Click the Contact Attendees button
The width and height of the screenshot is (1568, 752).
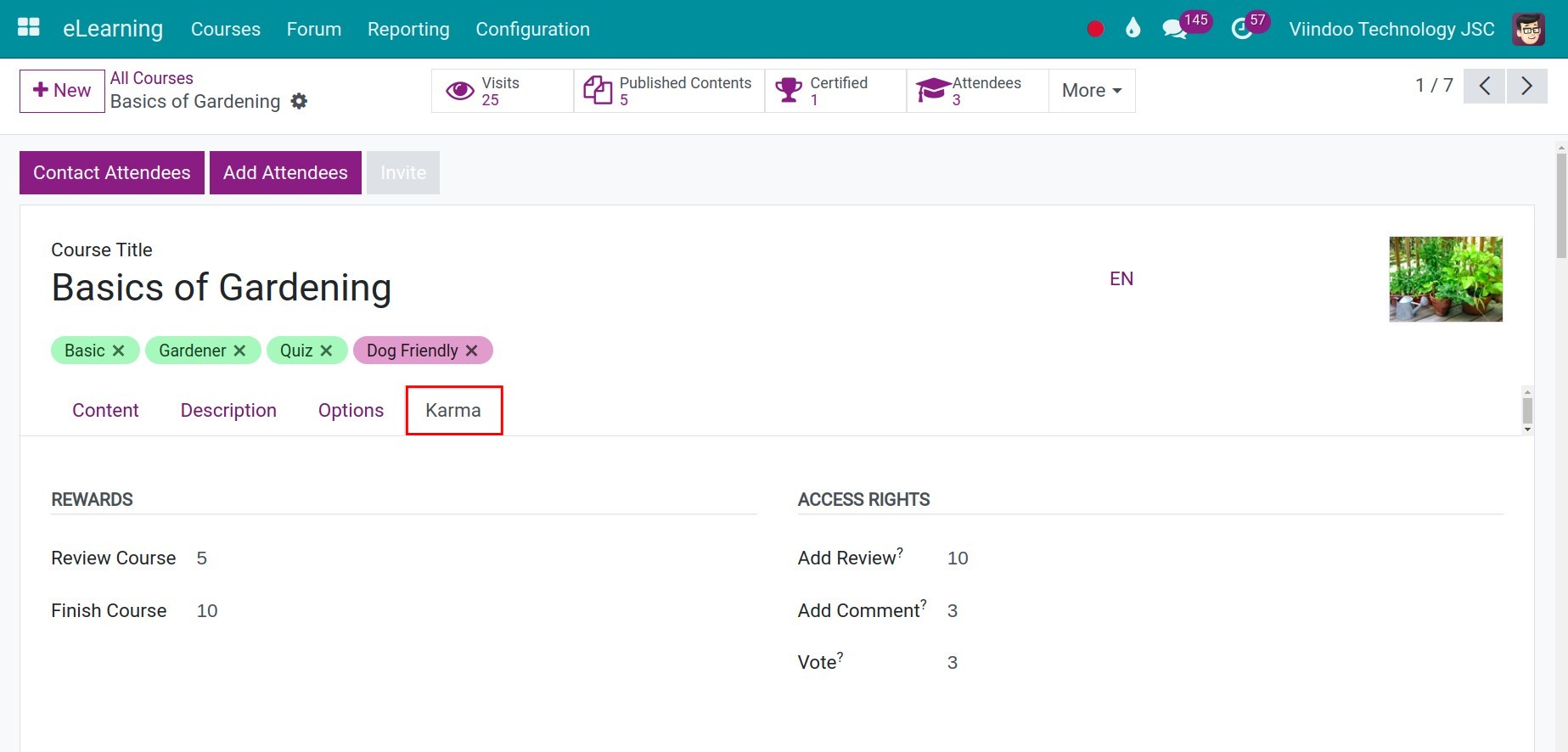coord(112,173)
